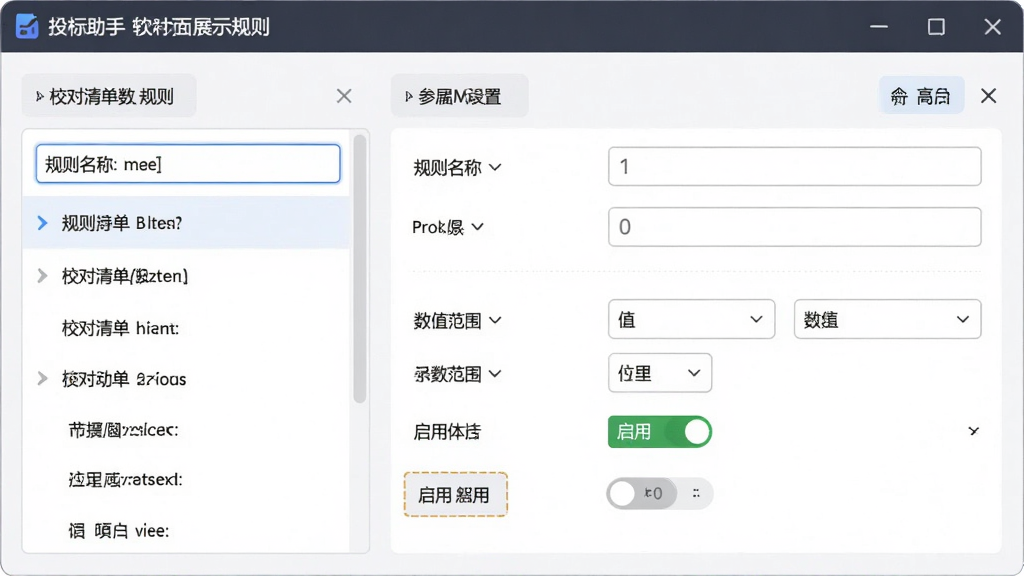Expand the 校对动单 azious tree row
Image resolution: width=1024 pixels, height=576 pixels.
point(42,379)
